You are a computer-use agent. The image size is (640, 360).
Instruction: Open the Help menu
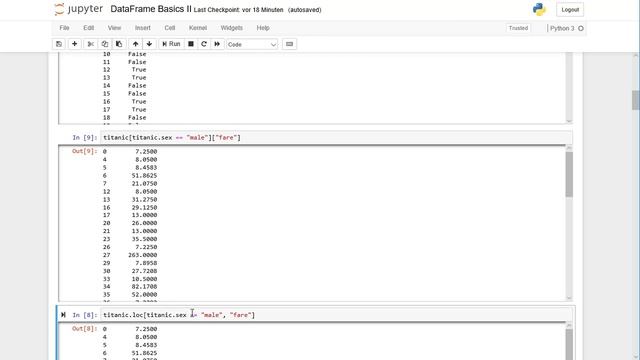coord(263,28)
